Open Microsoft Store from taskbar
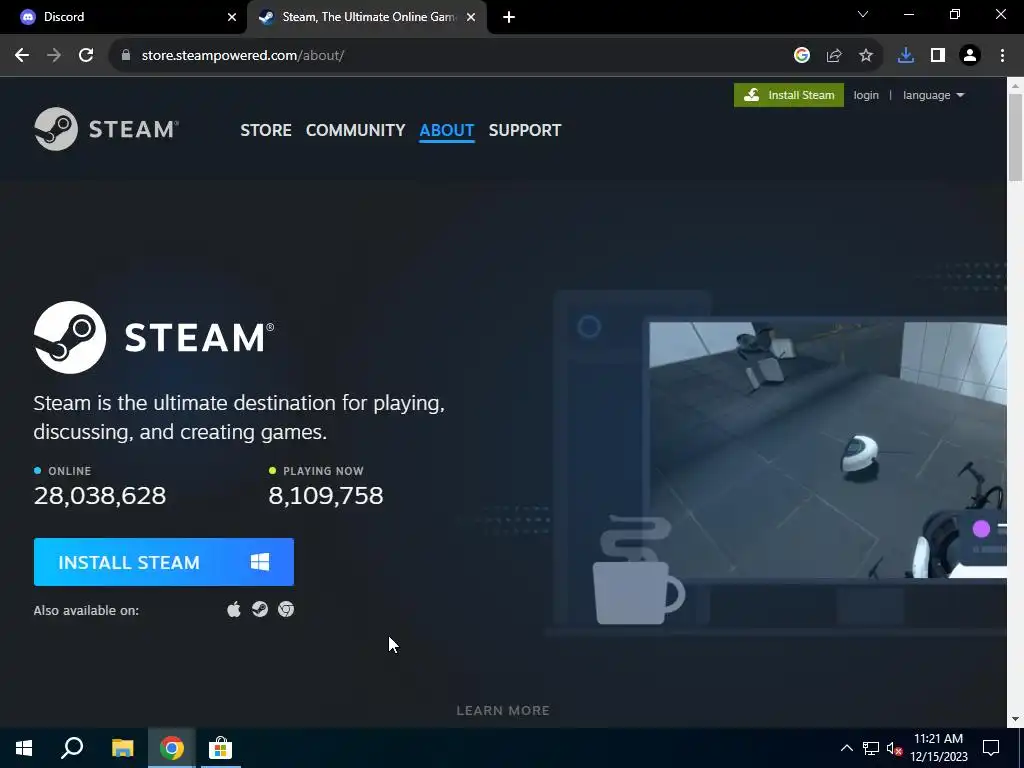 220,748
